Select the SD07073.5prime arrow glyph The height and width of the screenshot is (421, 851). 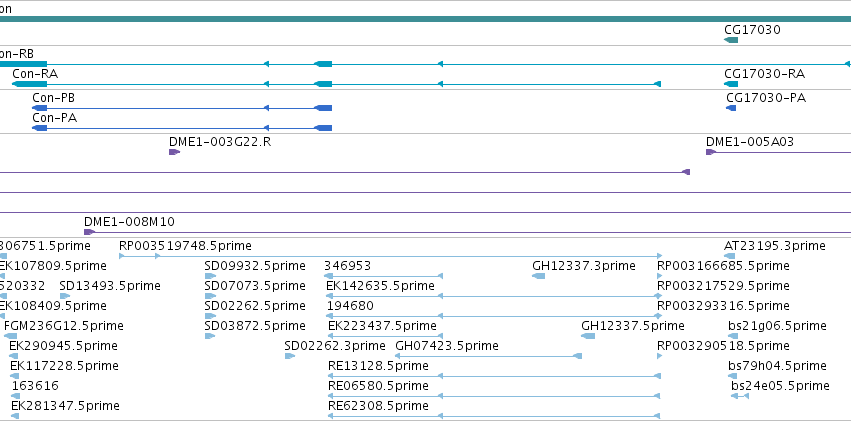(211, 296)
